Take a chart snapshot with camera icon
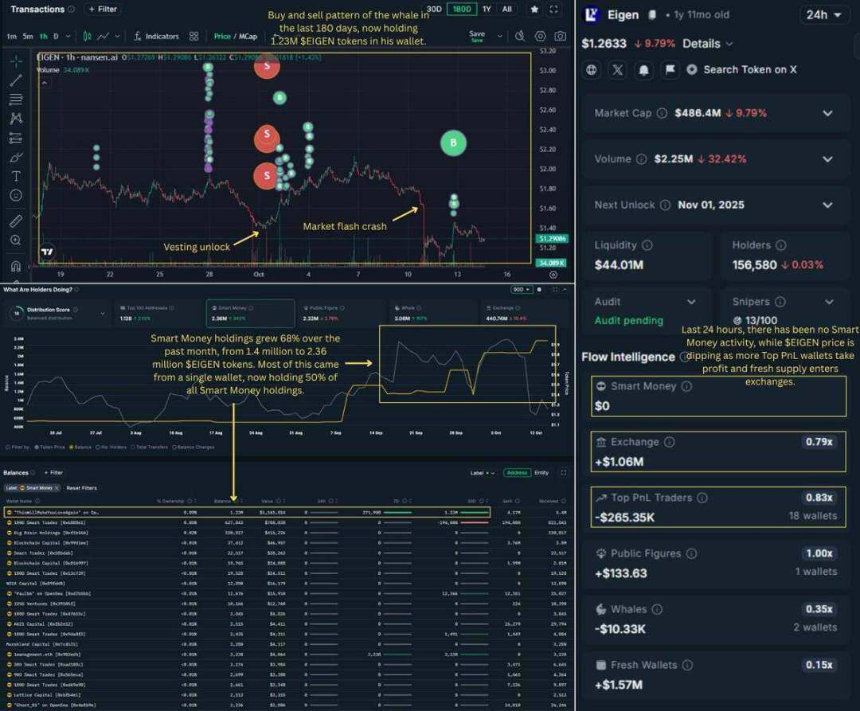The image size is (860, 711). [x=560, y=36]
